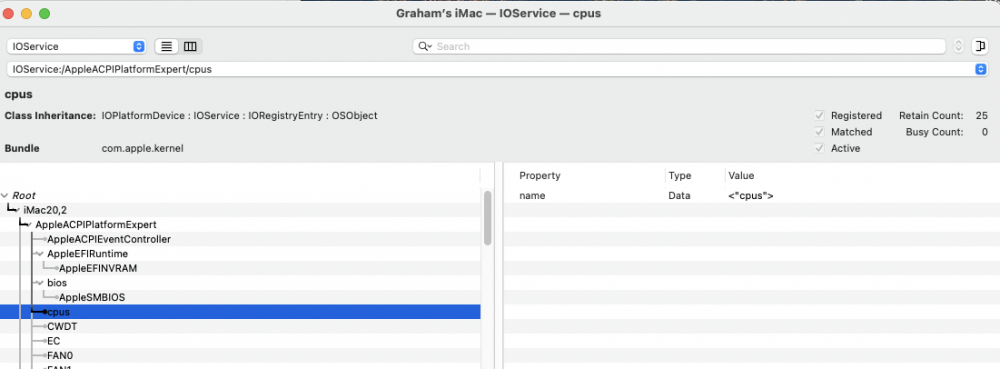Click the search field
The height and width of the screenshot is (369, 1000).
coord(679,47)
